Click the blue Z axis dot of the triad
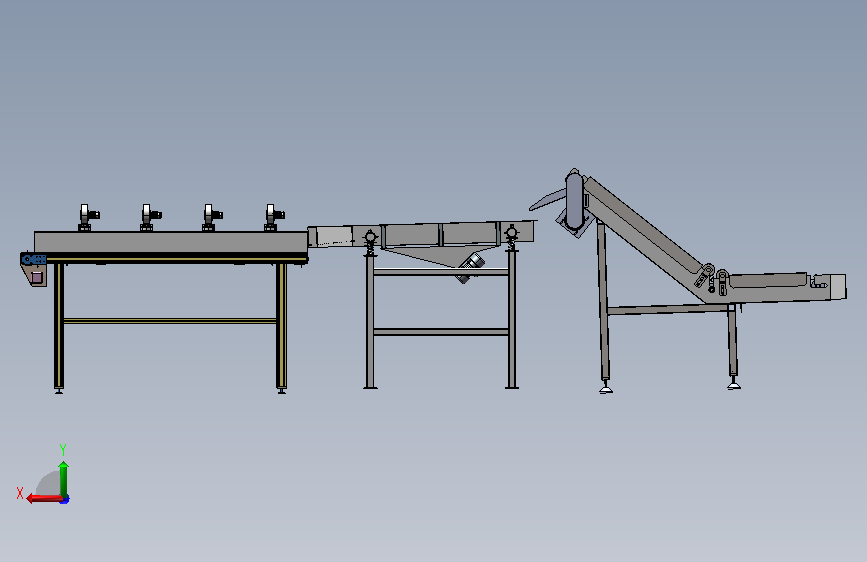Image resolution: width=867 pixels, height=562 pixels. point(65,500)
